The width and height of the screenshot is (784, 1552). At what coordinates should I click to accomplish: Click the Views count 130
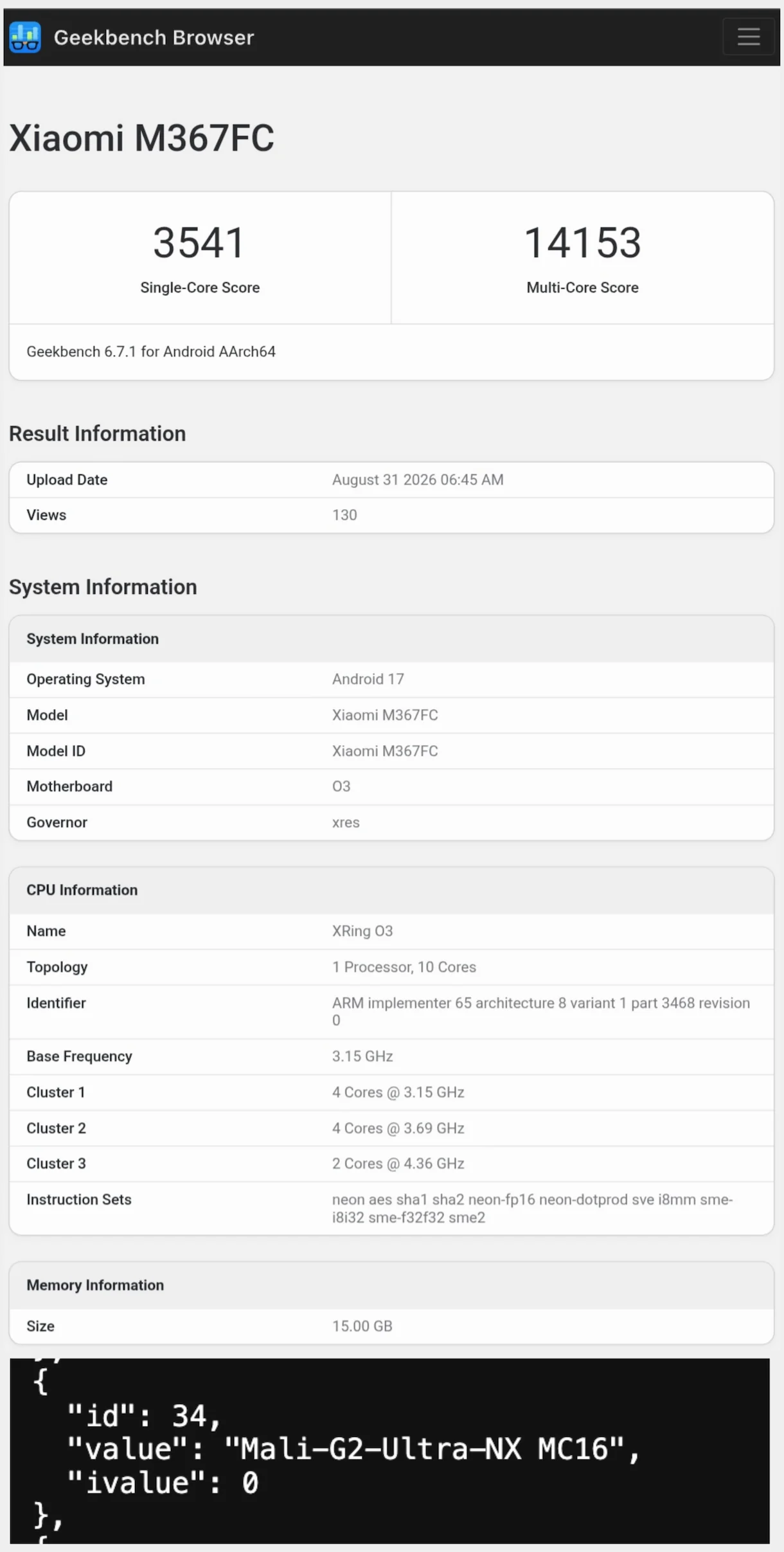(344, 515)
